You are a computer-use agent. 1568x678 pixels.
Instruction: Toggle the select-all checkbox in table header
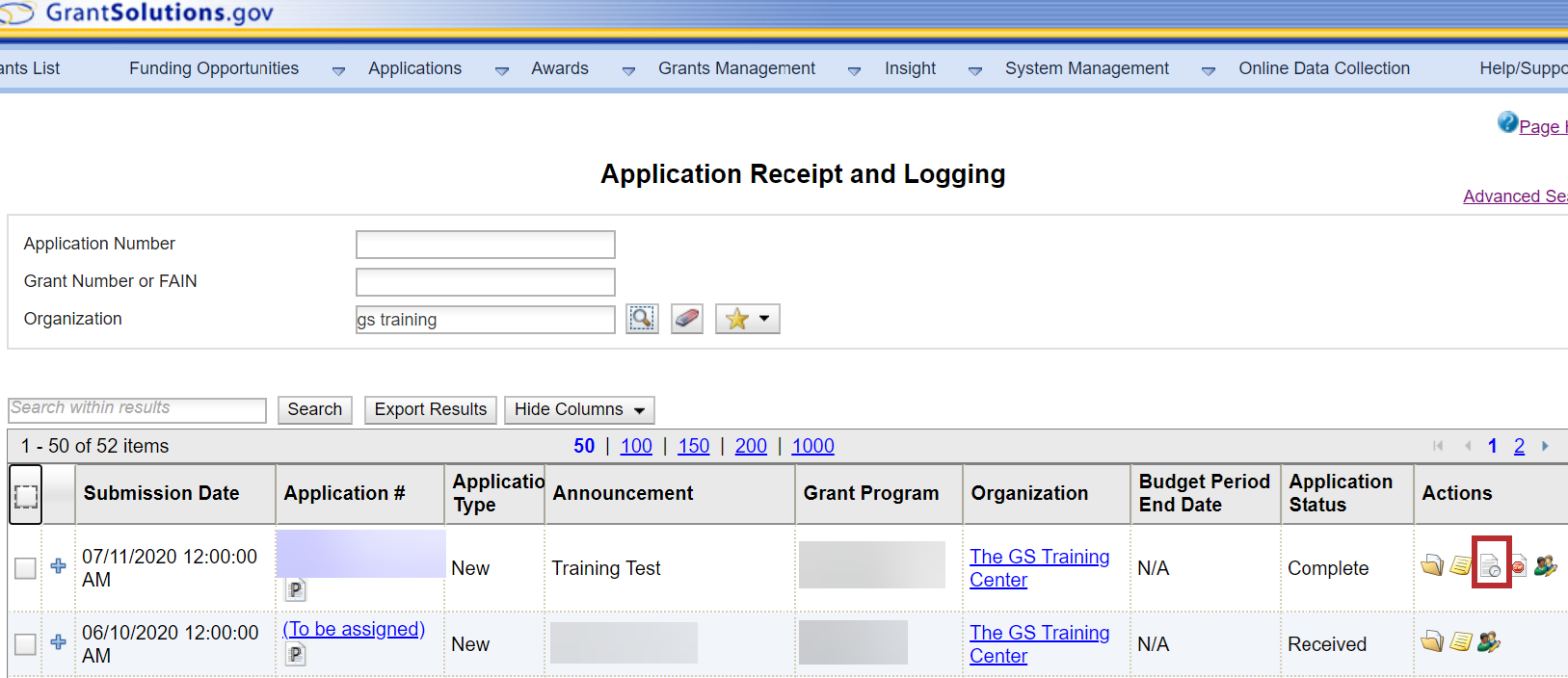click(x=26, y=496)
